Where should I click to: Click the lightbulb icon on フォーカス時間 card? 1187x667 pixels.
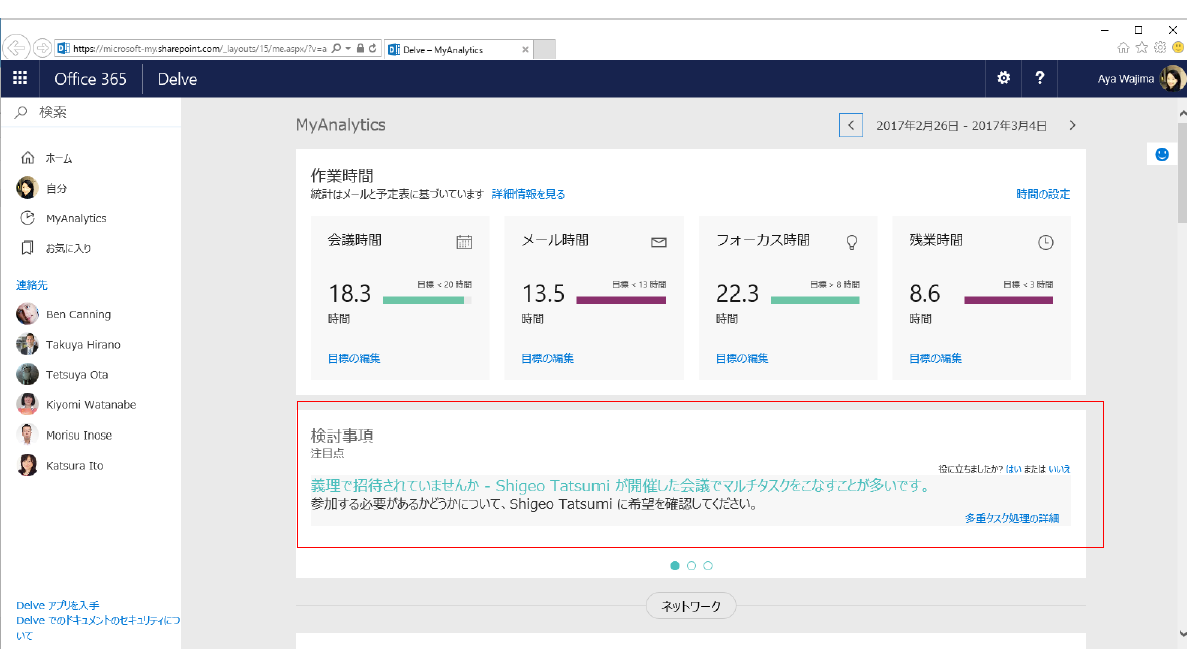pos(852,242)
